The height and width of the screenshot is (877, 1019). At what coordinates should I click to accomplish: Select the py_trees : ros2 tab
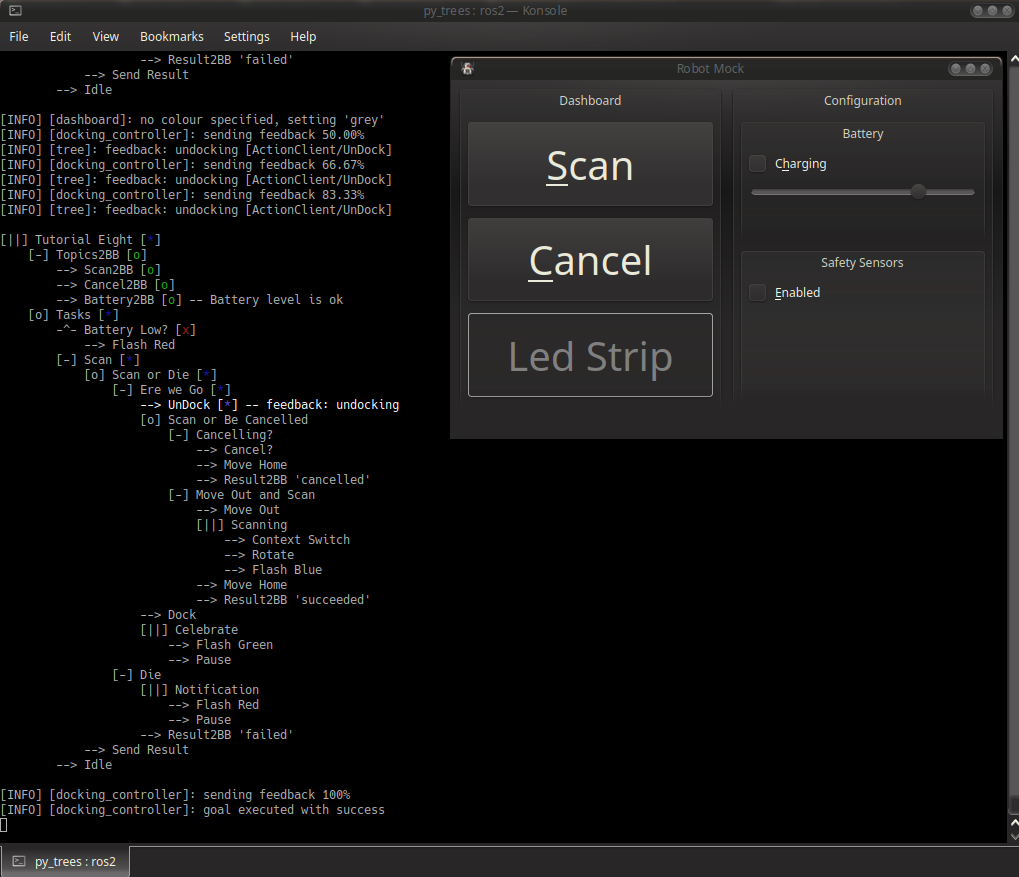[65, 861]
